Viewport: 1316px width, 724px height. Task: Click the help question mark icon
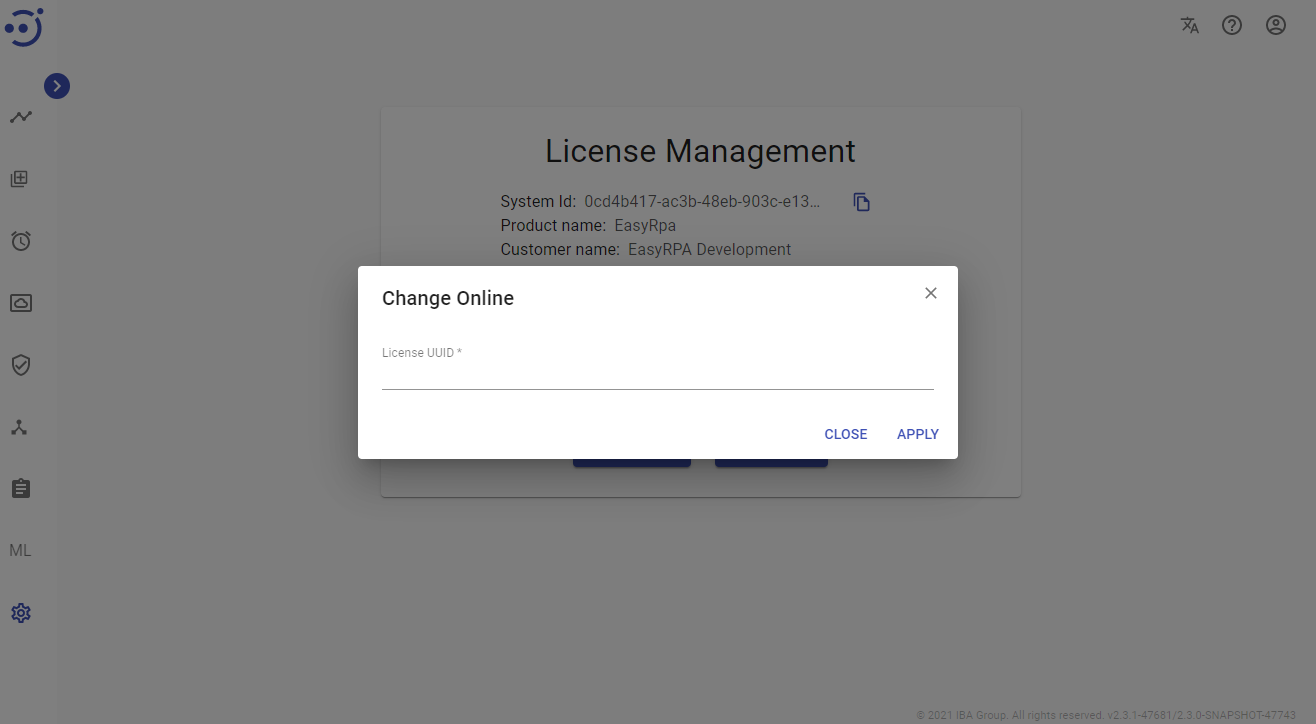[1232, 26]
